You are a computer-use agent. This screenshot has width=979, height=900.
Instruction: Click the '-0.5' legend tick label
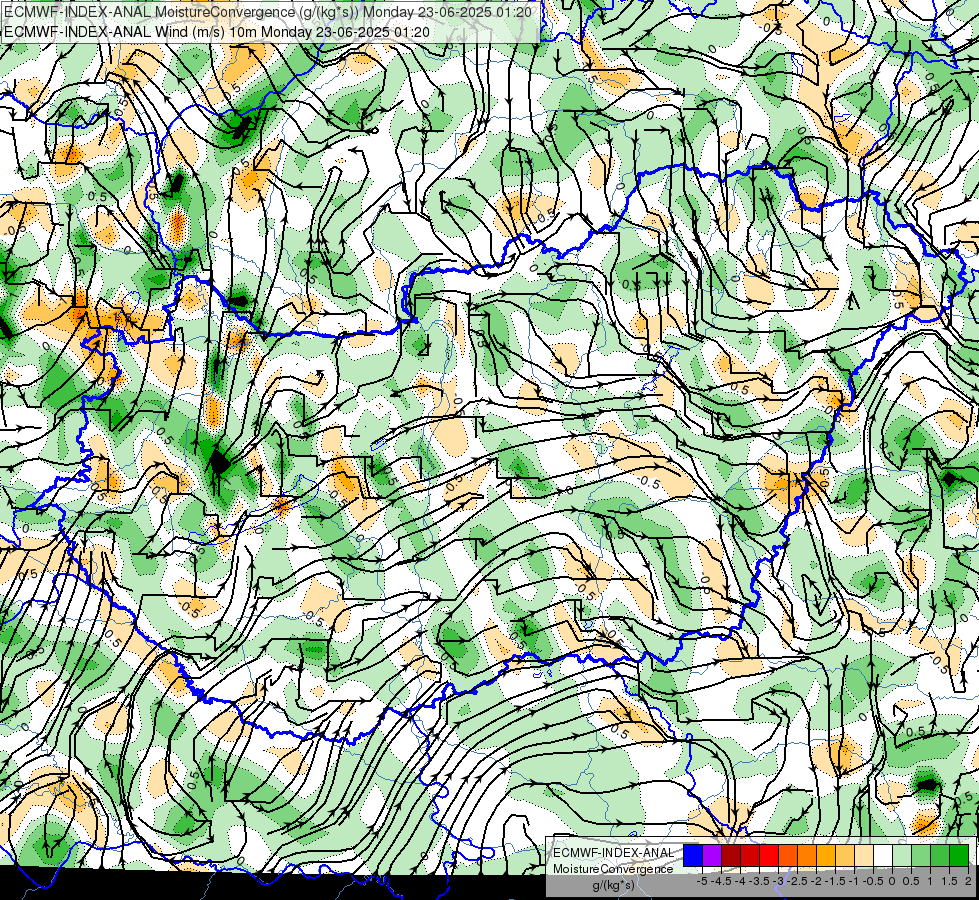pos(873,881)
